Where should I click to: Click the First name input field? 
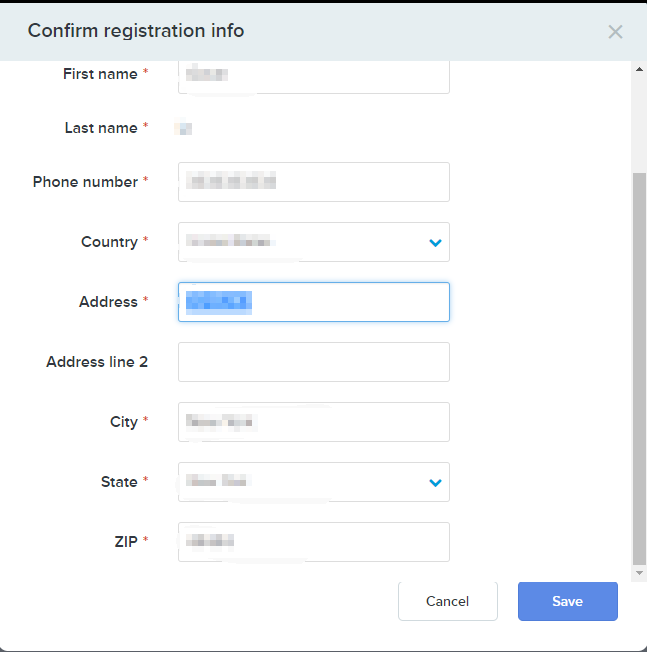(x=313, y=76)
